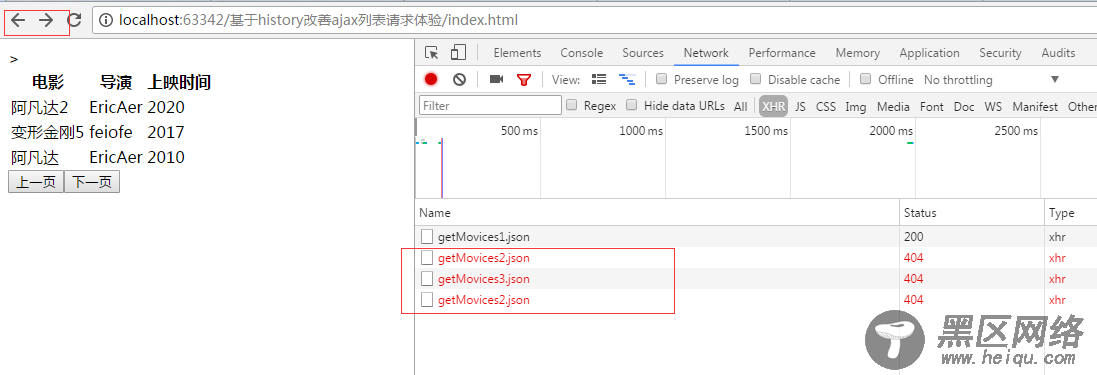Enable Preserve log checkbox

click(x=661, y=79)
